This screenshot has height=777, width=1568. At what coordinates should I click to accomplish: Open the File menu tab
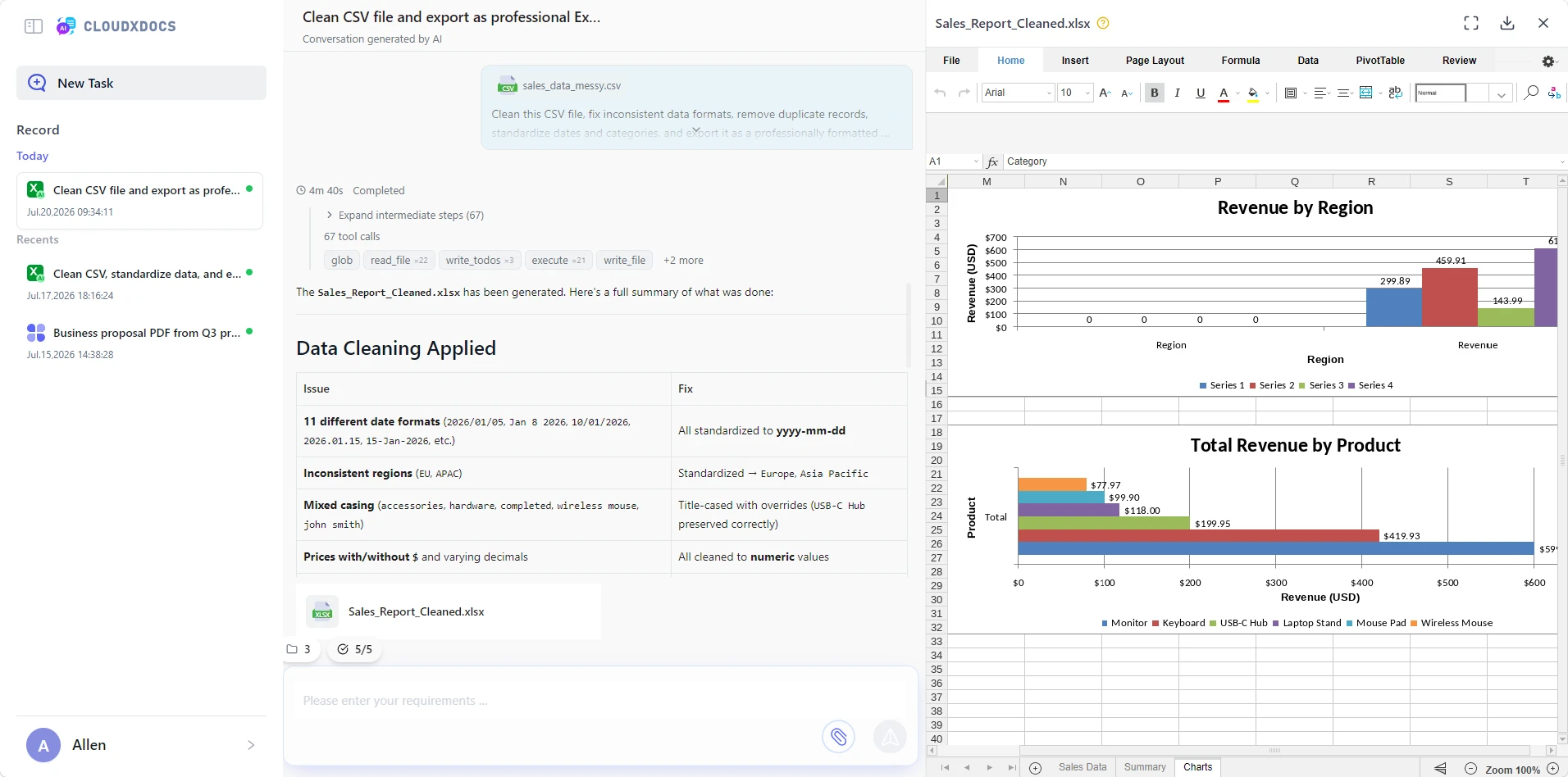tap(951, 61)
